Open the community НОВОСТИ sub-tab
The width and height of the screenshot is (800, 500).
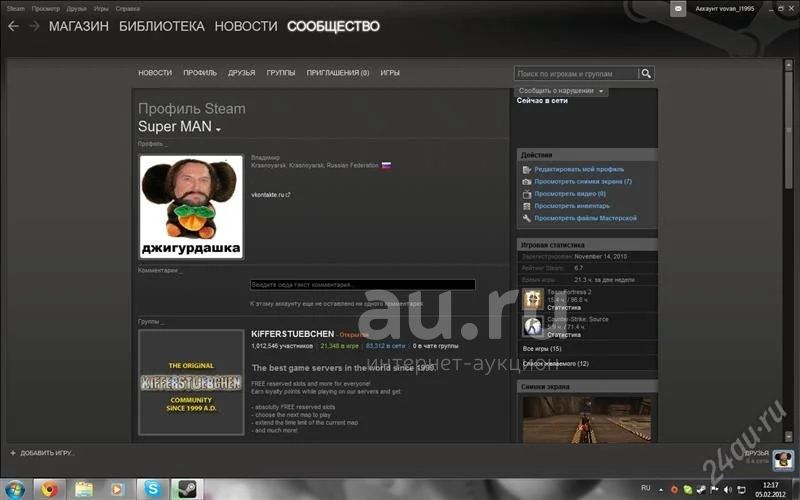point(155,73)
